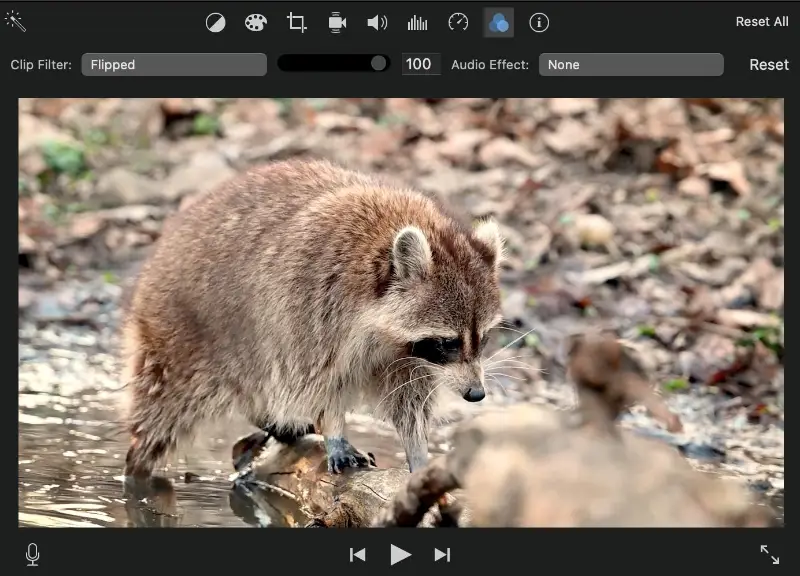Skip to the previous clip

[358, 555]
